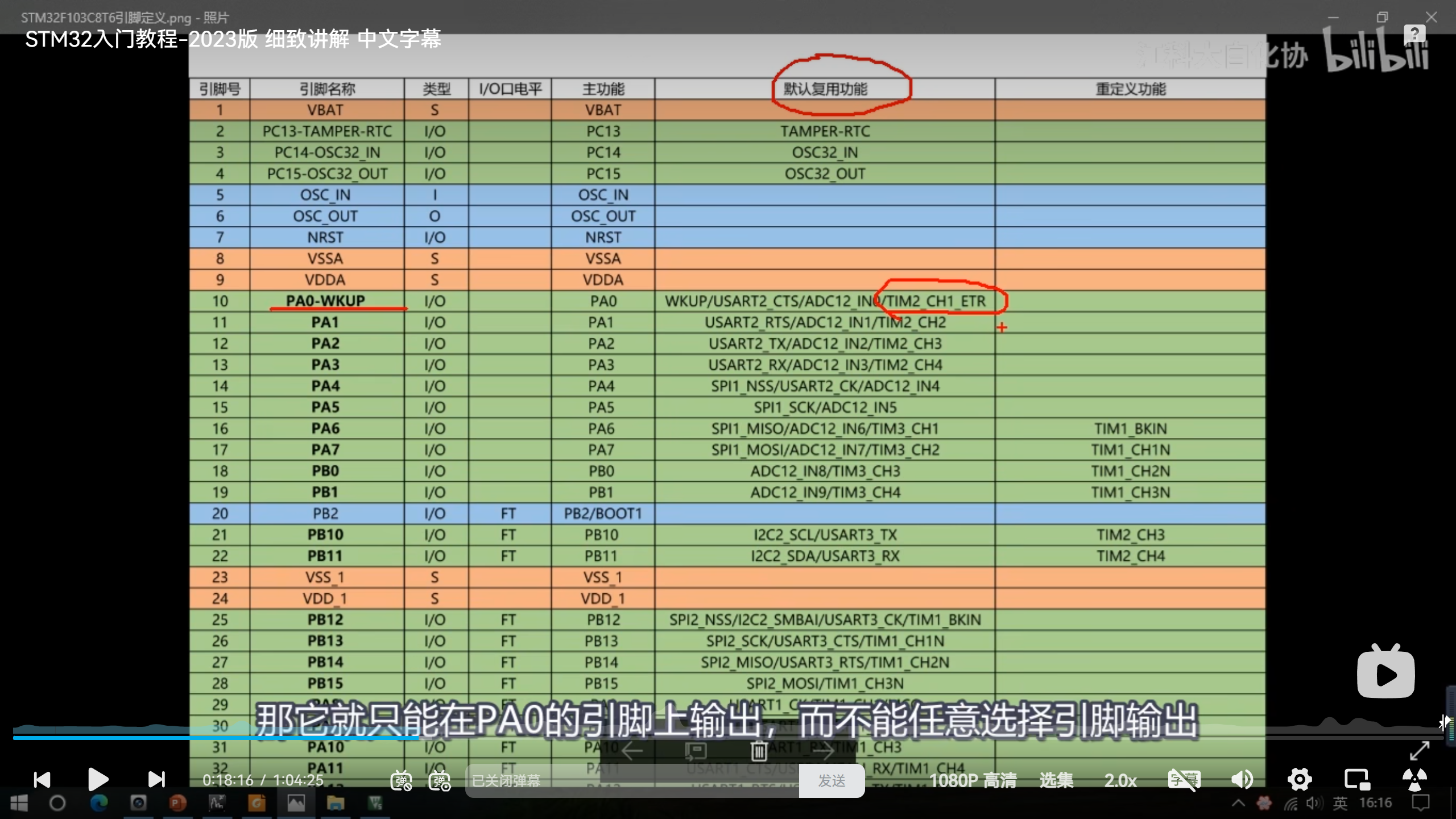
Task: Play the paused video
Action: 98,779
